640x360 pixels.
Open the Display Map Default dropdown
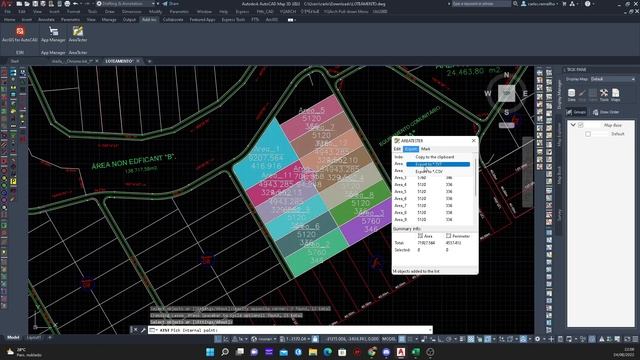613,79
